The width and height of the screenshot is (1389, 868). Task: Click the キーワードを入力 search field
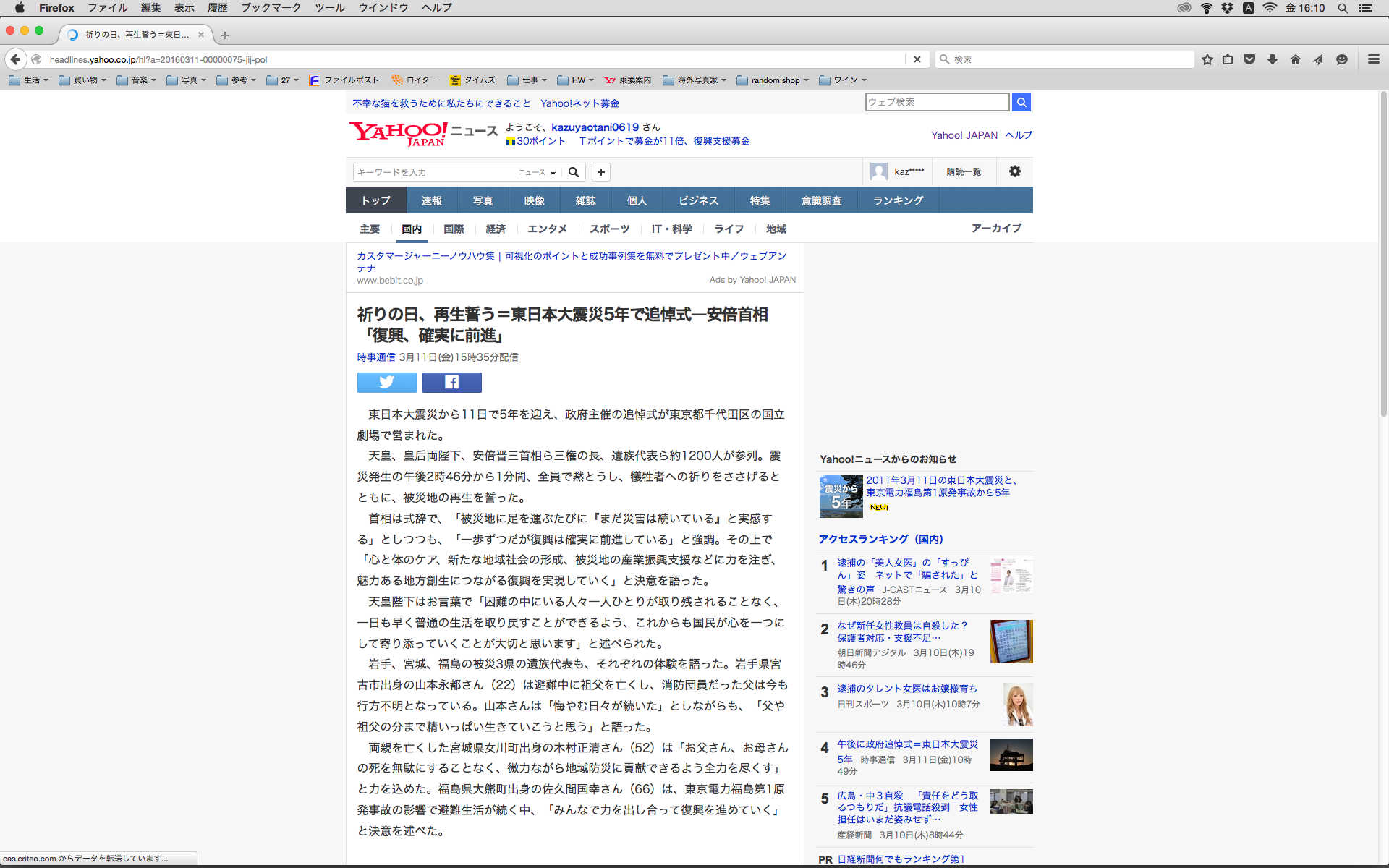coord(434,172)
